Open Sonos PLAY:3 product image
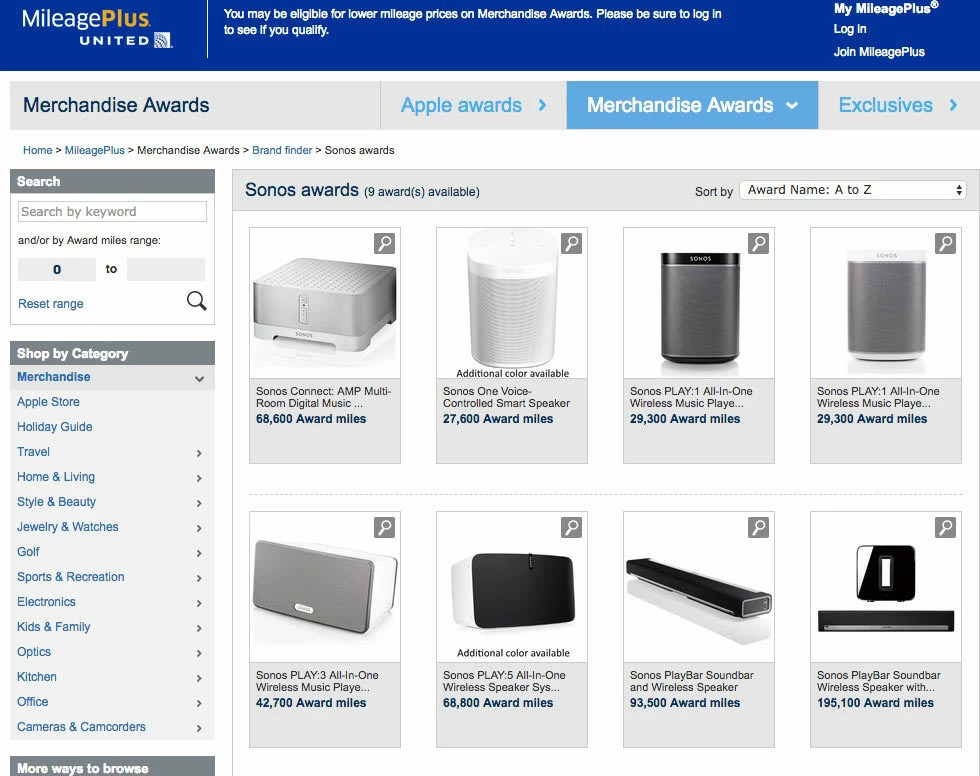Image resolution: width=980 pixels, height=776 pixels. point(324,587)
